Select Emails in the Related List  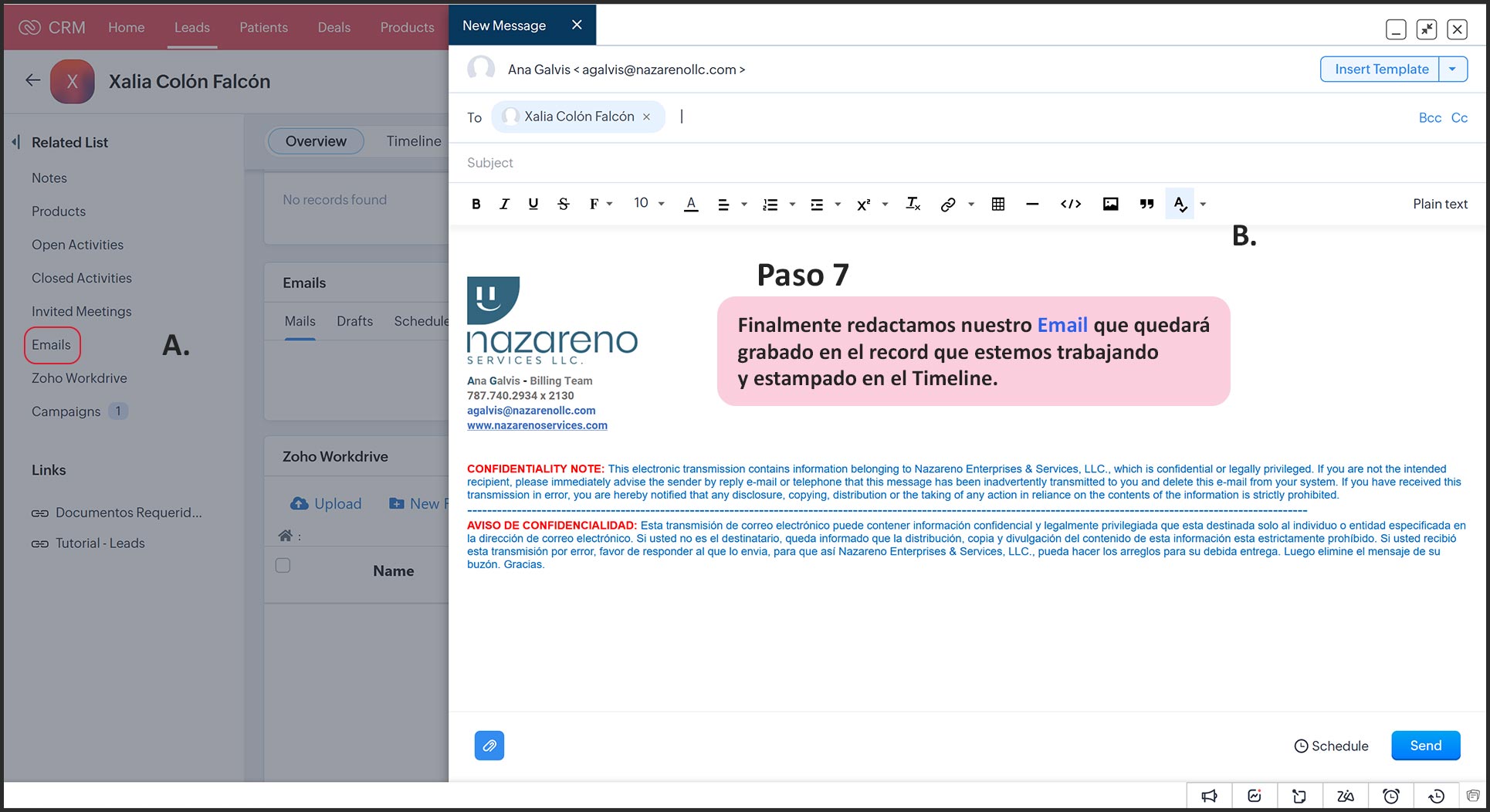51,345
